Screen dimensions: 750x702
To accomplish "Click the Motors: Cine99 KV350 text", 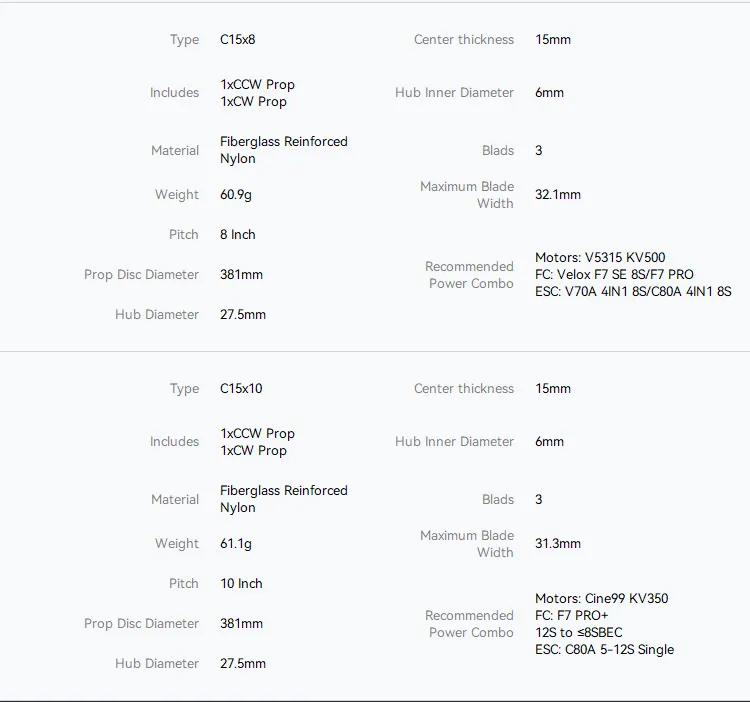I will coord(602,599).
